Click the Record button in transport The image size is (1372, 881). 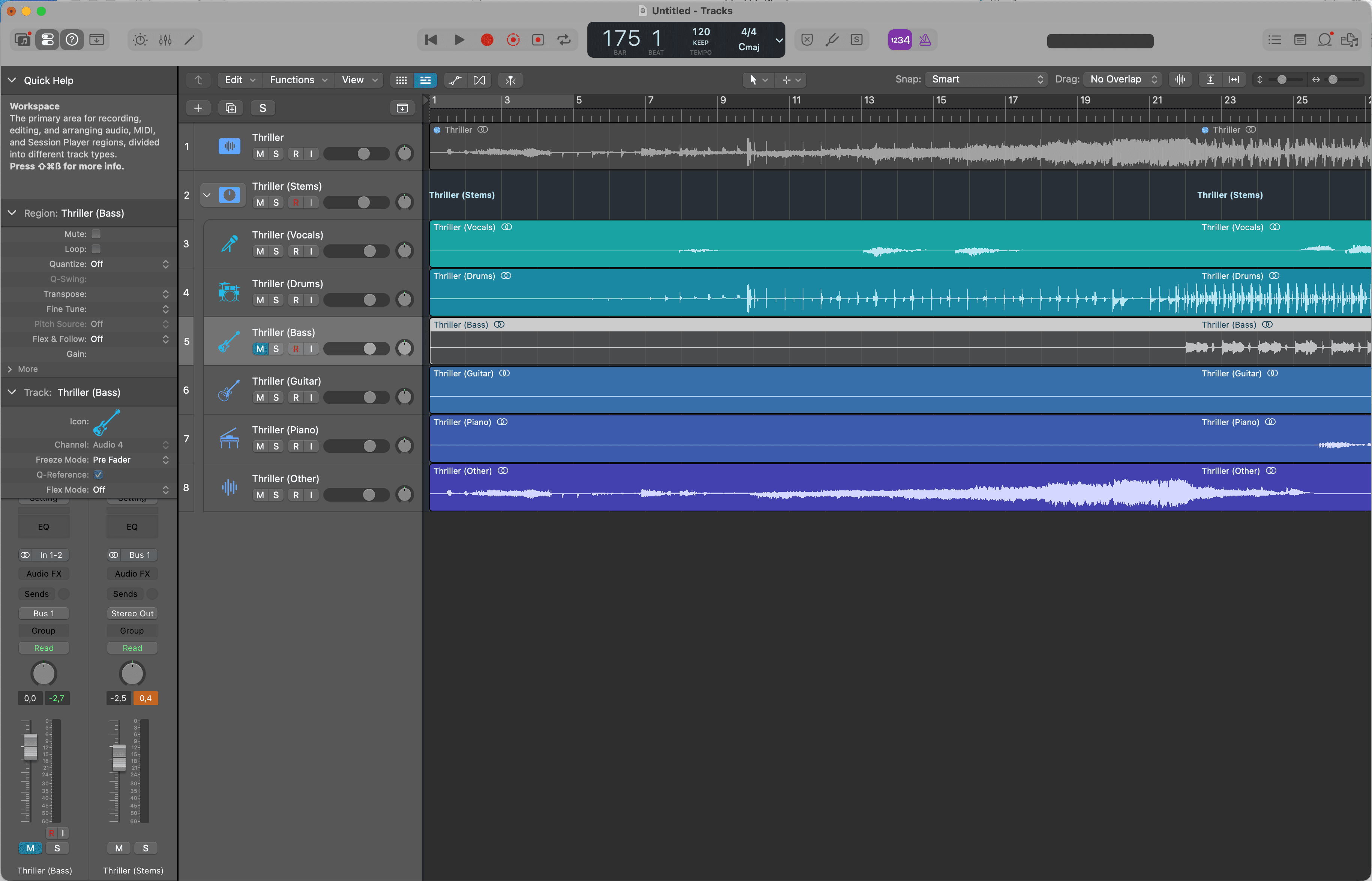click(x=486, y=39)
